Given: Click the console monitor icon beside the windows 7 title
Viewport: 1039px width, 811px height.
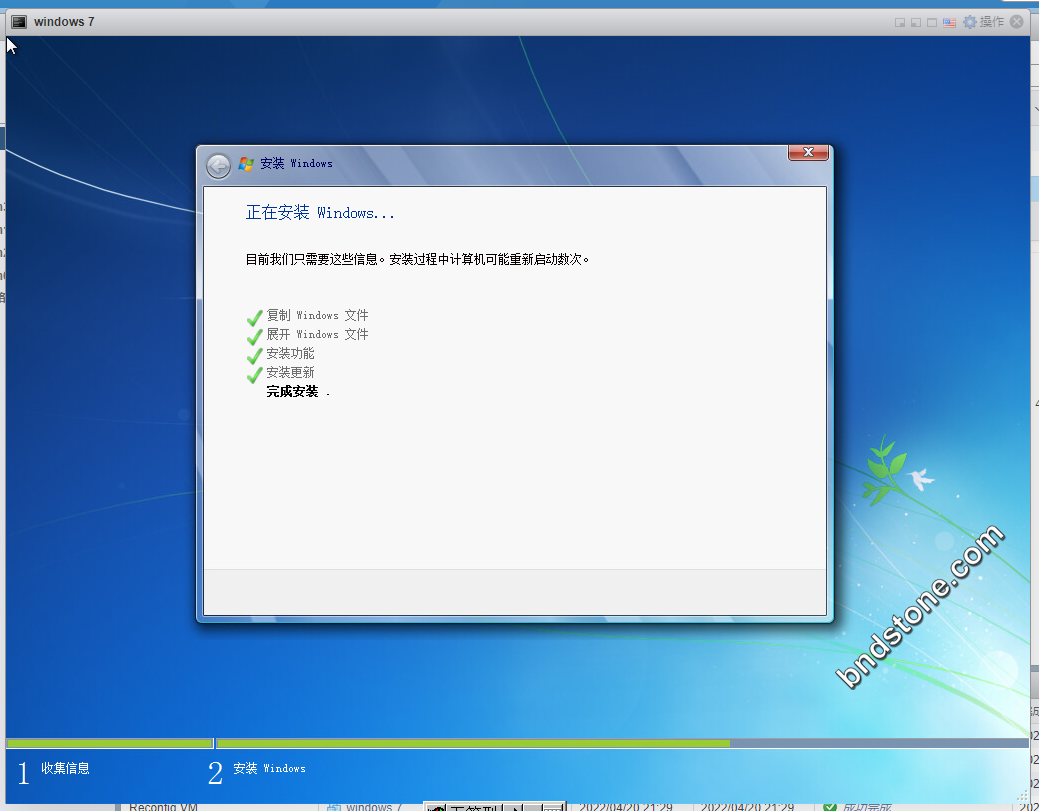Looking at the screenshot, I should (19, 22).
